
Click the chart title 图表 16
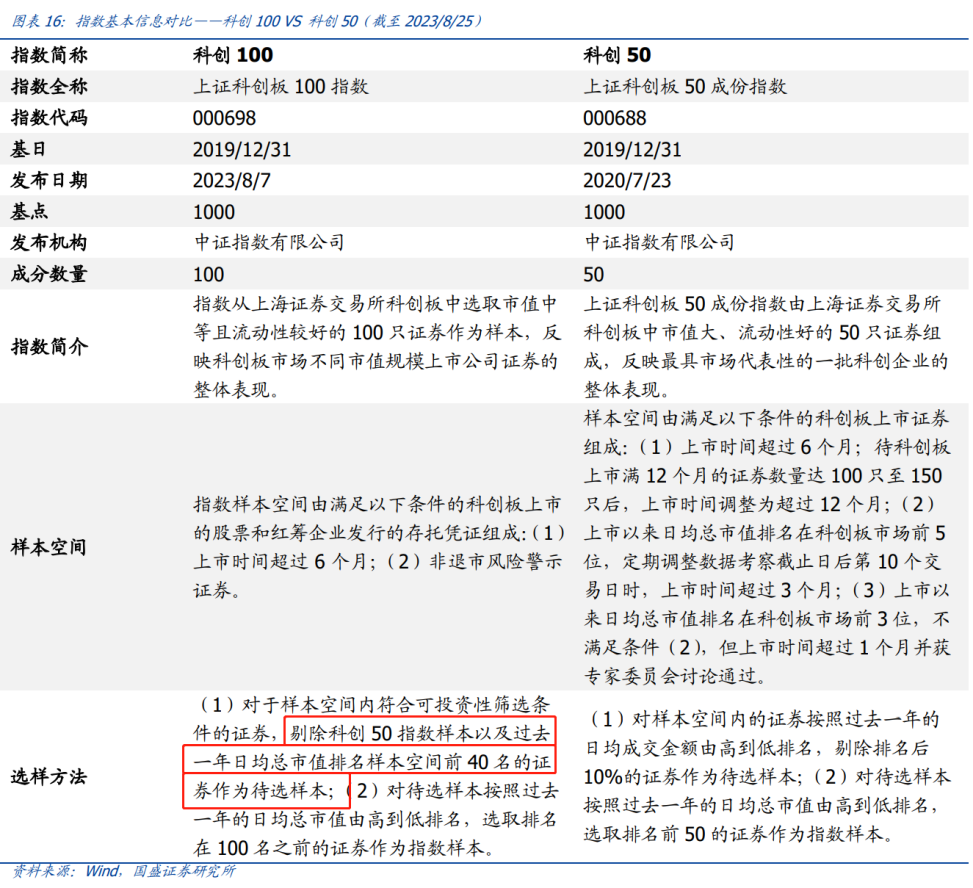tap(246, 21)
